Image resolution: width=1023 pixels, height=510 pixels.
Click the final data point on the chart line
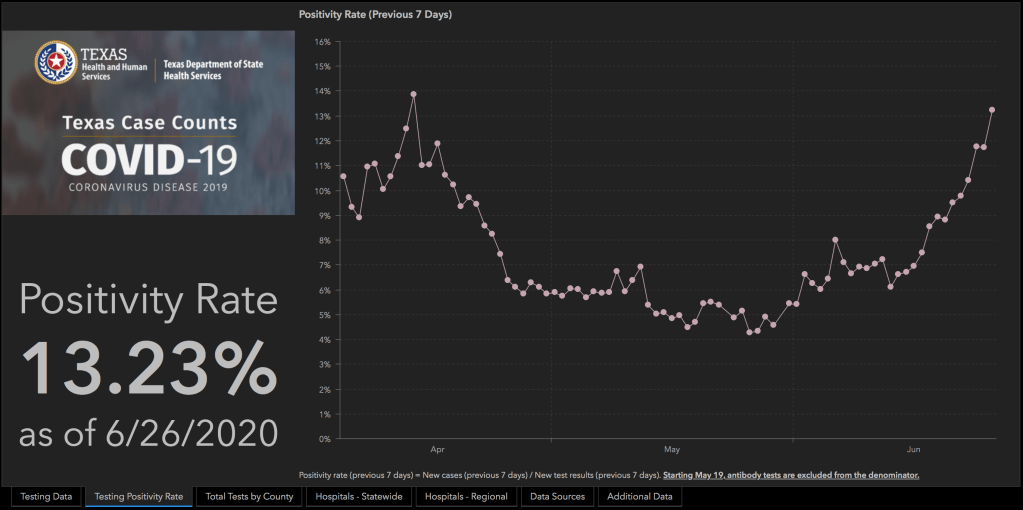pos(992,110)
